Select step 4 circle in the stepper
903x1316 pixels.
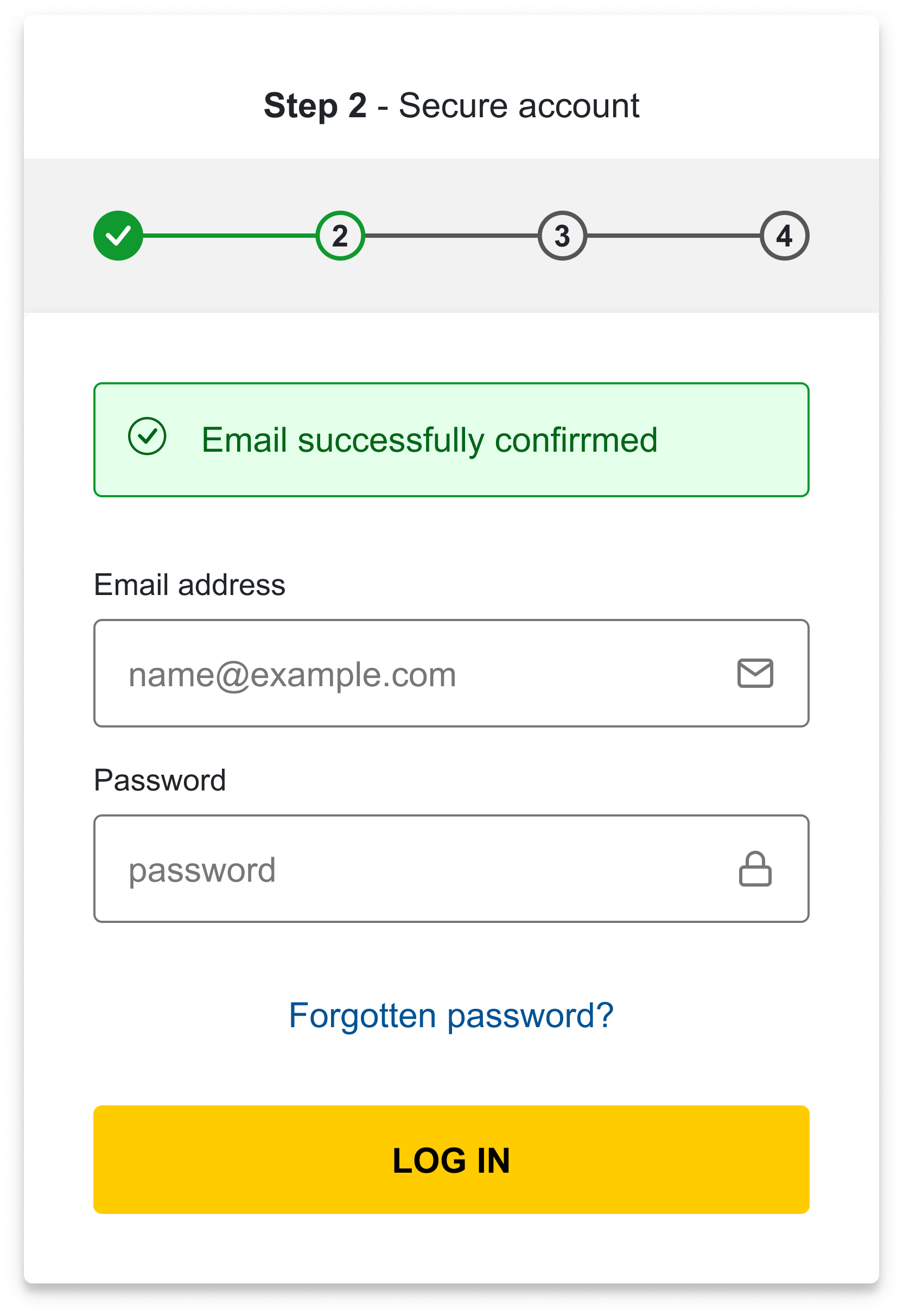pyautogui.click(x=784, y=236)
